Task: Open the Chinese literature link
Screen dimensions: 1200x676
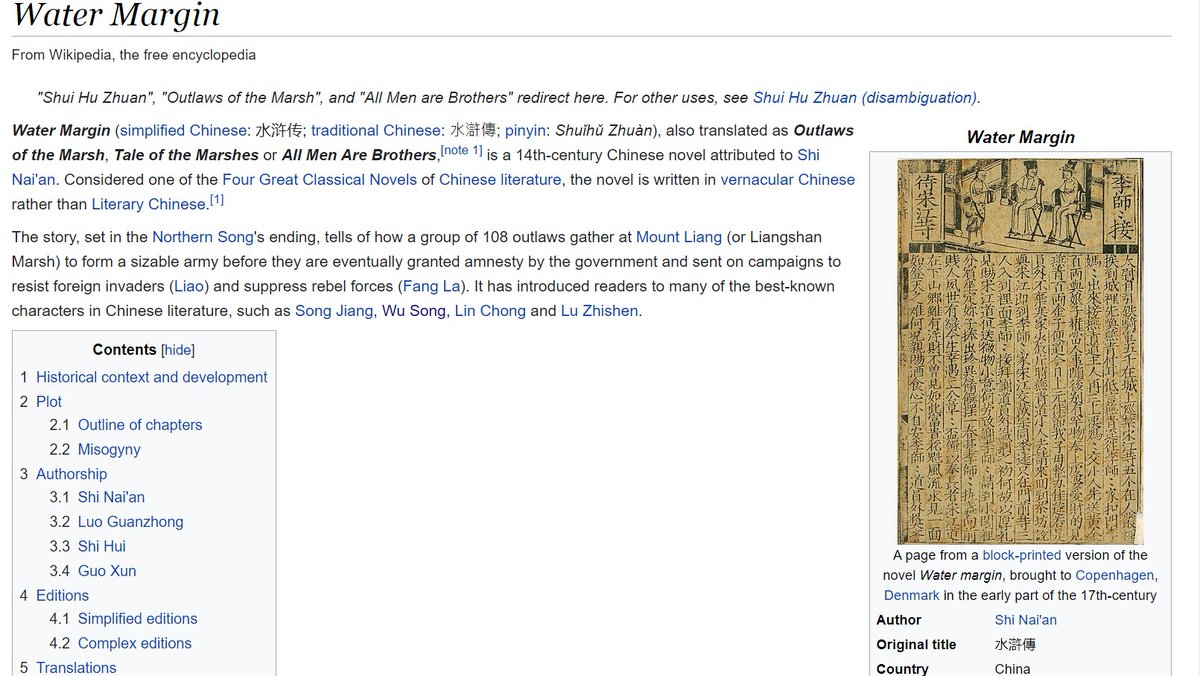Action: click(500, 180)
